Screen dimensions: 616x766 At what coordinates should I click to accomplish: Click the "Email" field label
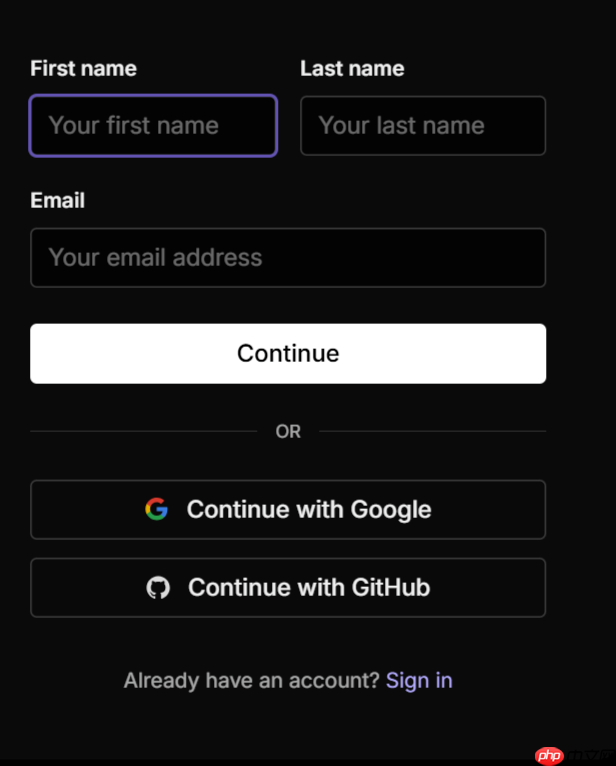pos(57,200)
